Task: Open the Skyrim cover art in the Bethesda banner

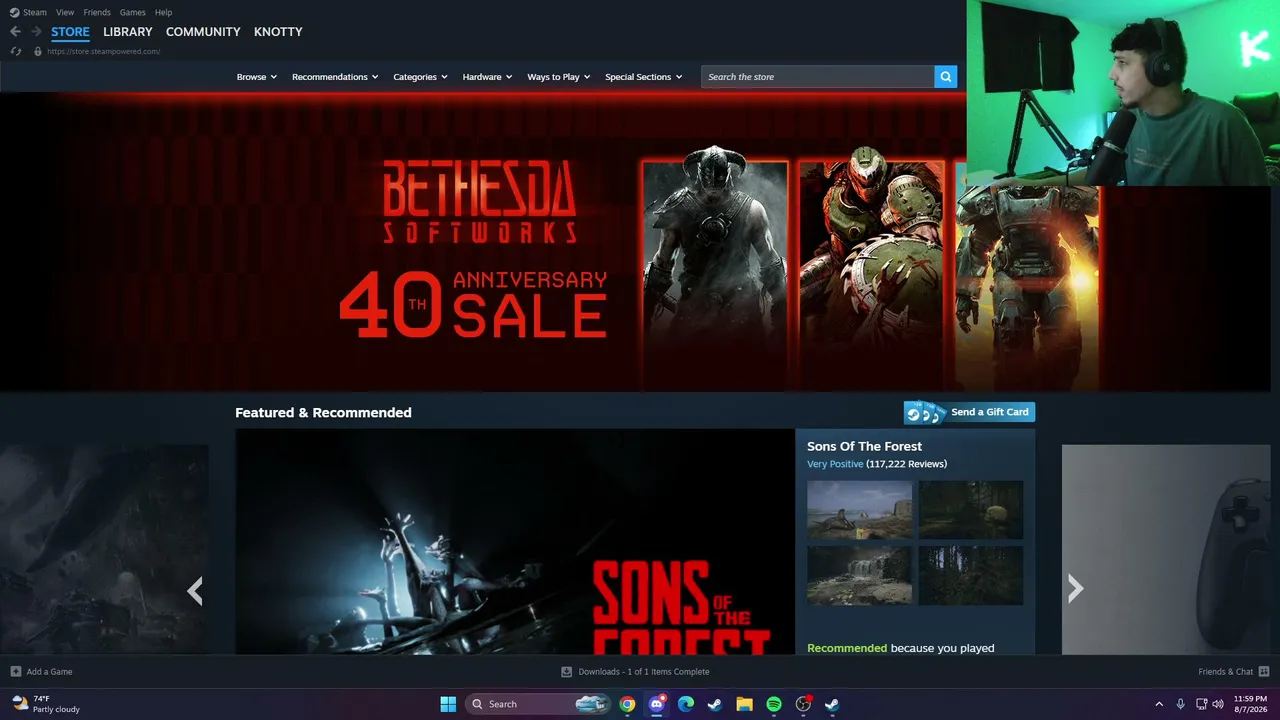Action: (x=715, y=275)
